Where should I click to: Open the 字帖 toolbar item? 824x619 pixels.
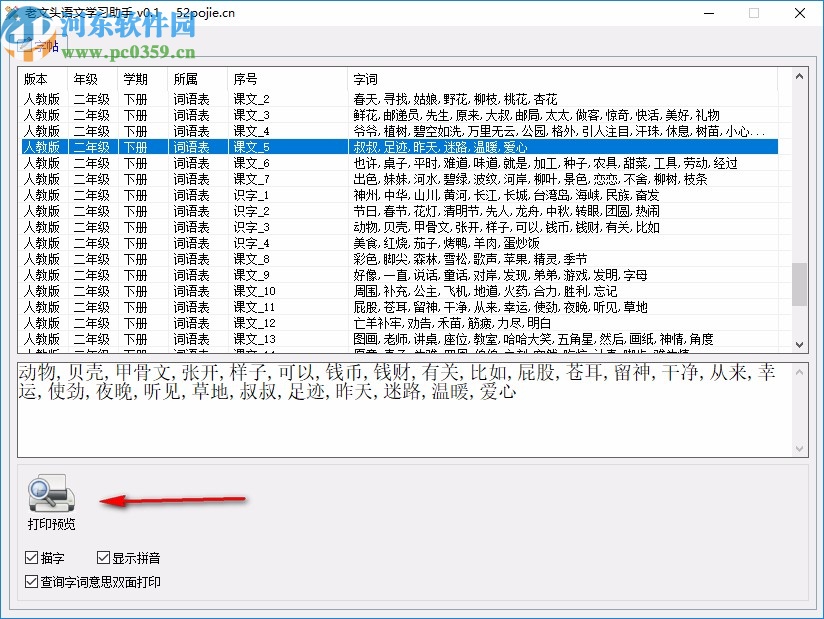(38, 46)
